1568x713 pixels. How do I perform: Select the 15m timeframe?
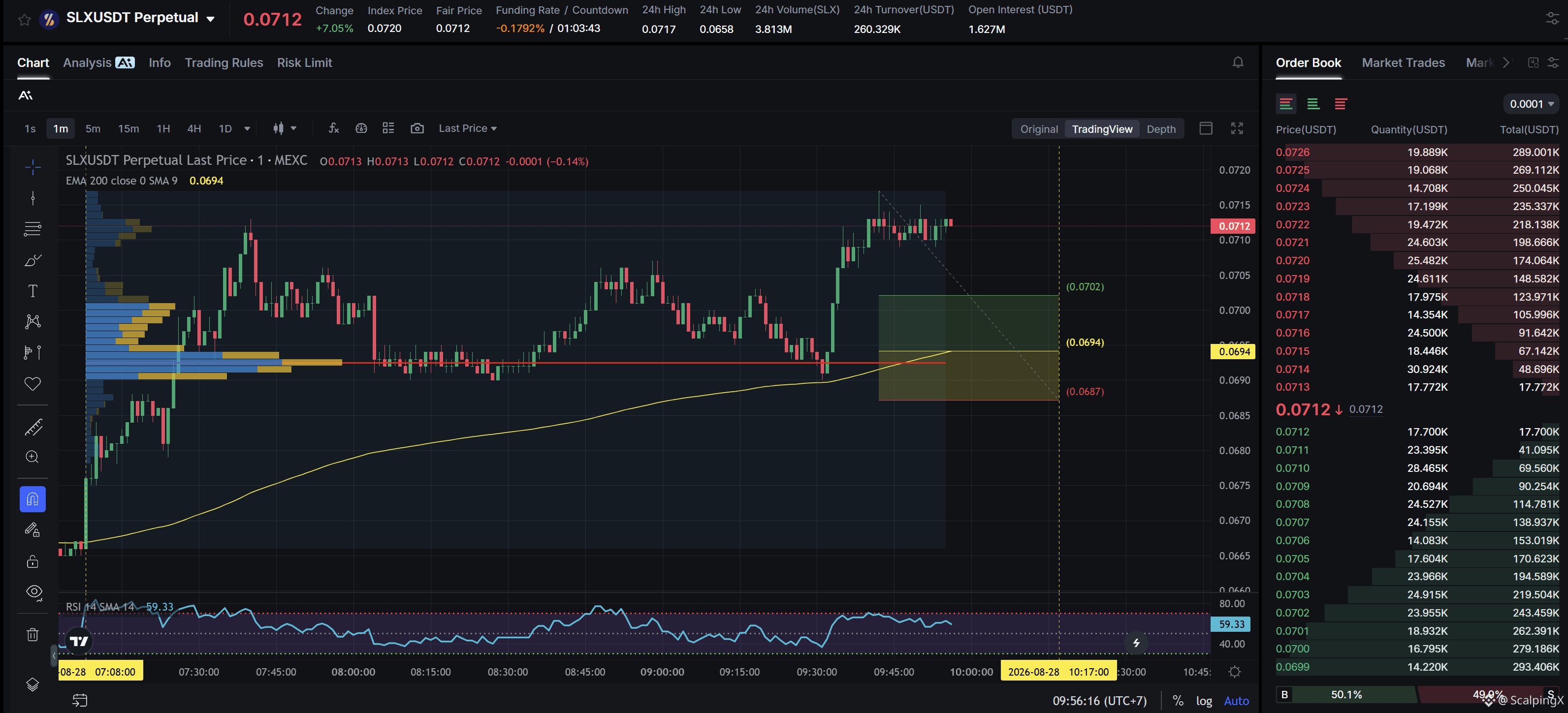click(128, 128)
